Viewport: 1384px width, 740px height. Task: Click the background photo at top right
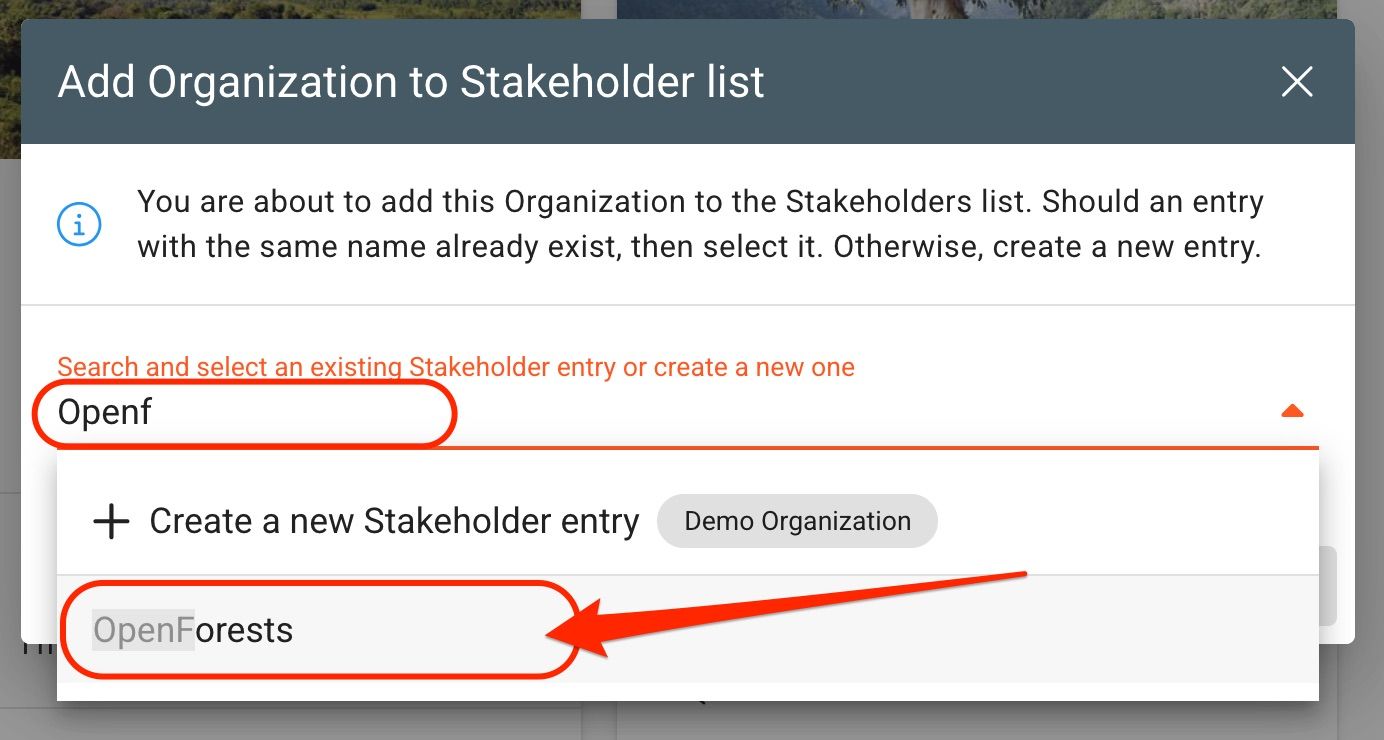point(977,9)
